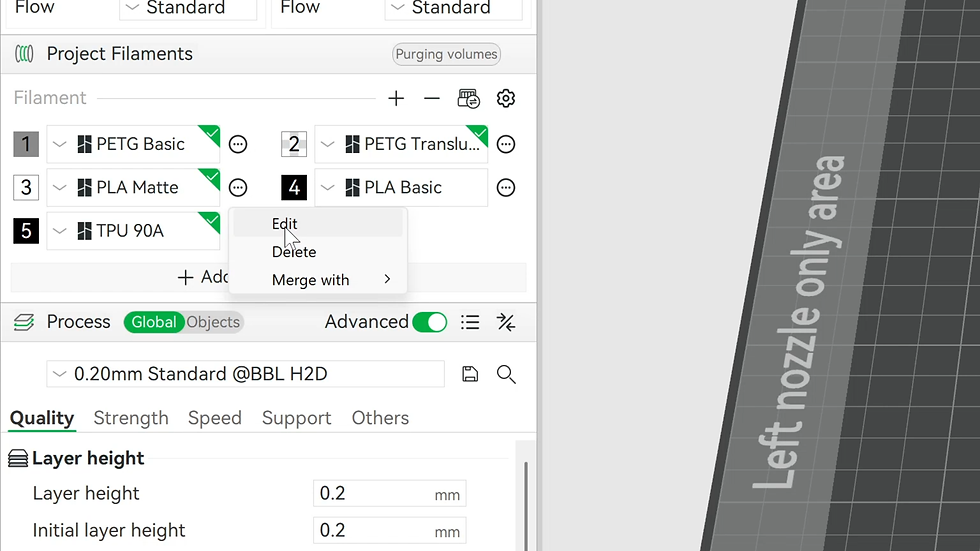The height and width of the screenshot is (551, 980).
Task: Open Project Filaments spool icon
Action: (24, 54)
